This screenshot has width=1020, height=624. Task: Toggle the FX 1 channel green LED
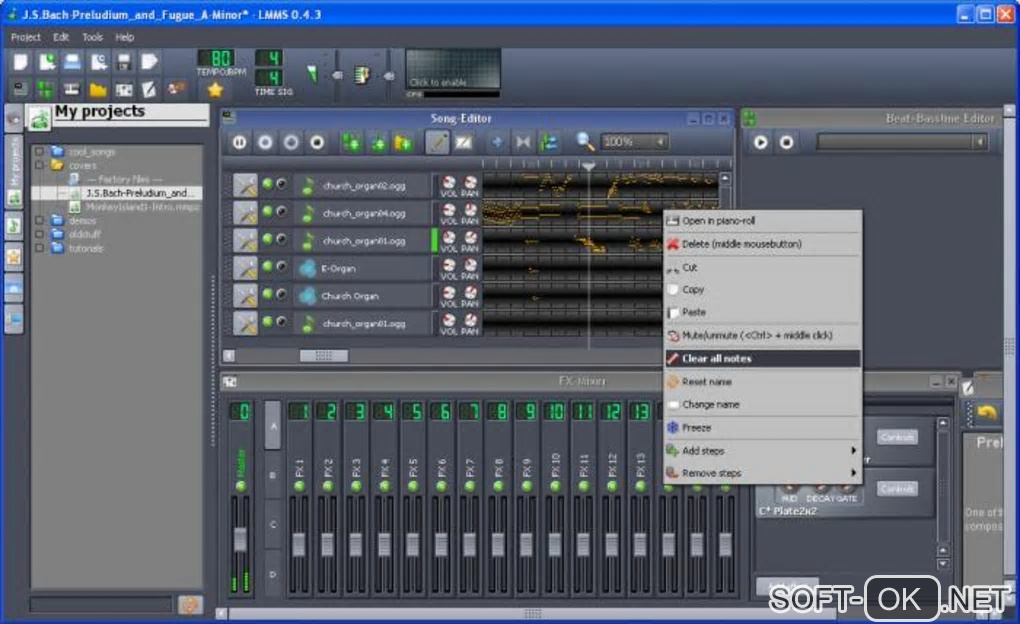point(299,485)
